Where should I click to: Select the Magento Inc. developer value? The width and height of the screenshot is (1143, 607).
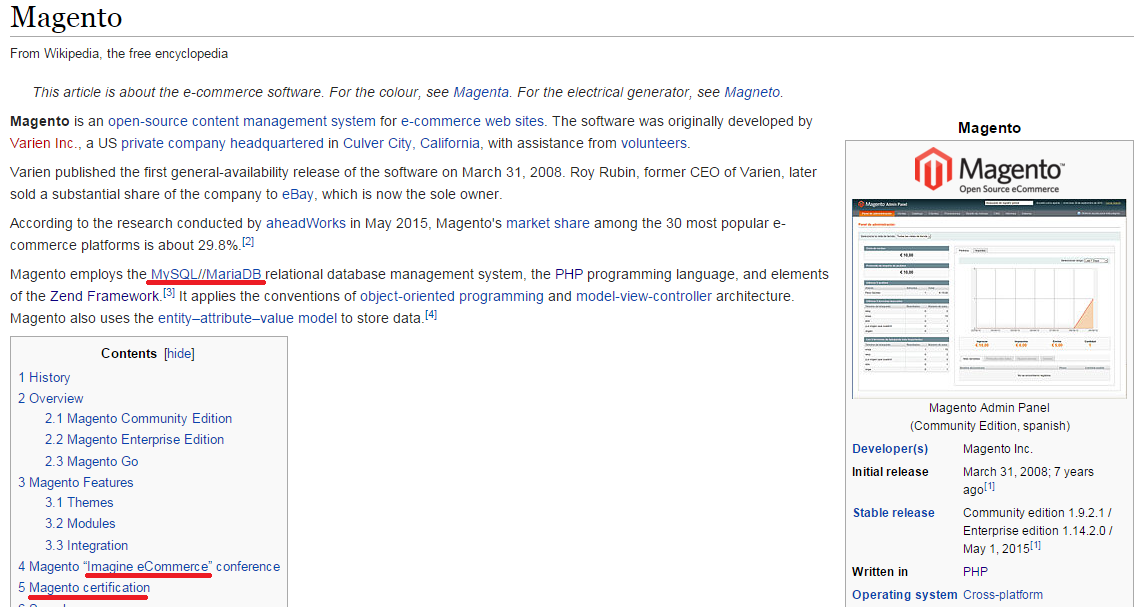pyautogui.click(x=998, y=449)
